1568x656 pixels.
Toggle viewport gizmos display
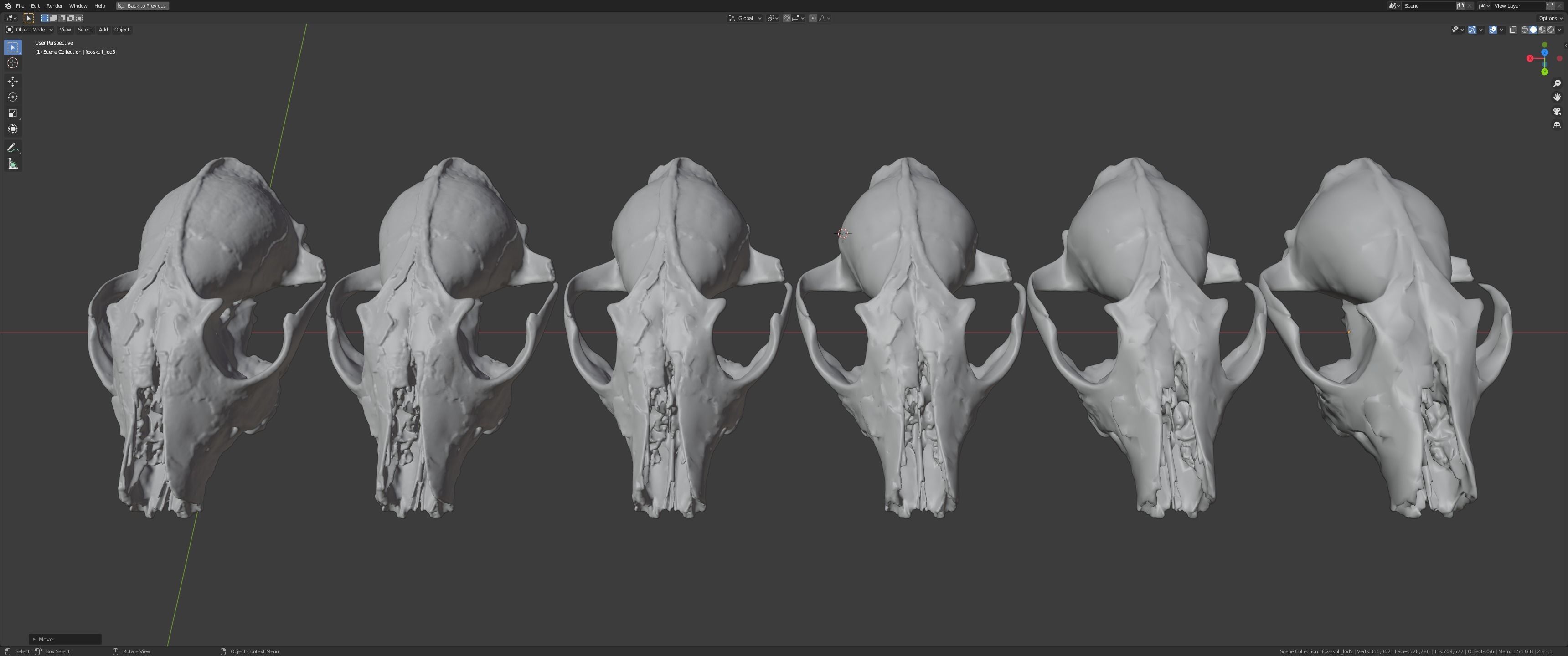pyautogui.click(x=1472, y=29)
